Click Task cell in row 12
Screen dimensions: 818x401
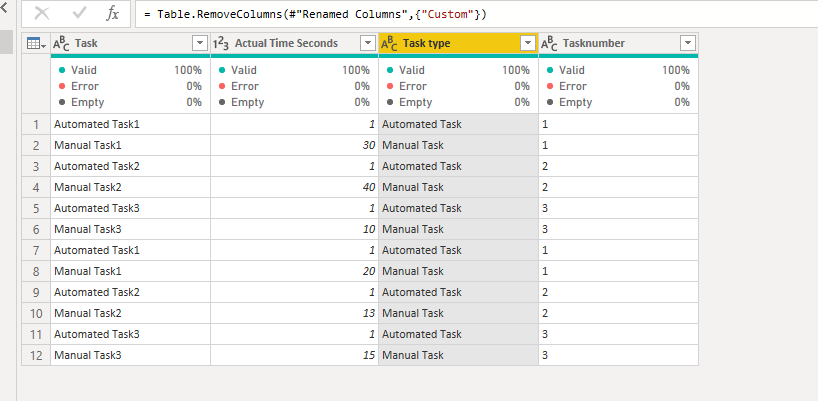(x=130, y=355)
